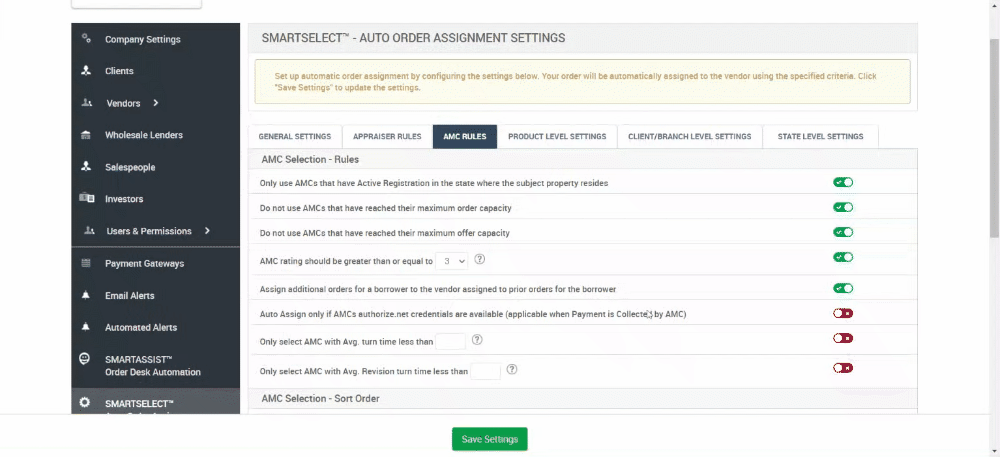Click the Users & Permissions icon
1000x457 pixels.
pyautogui.click(x=89, y=231)
